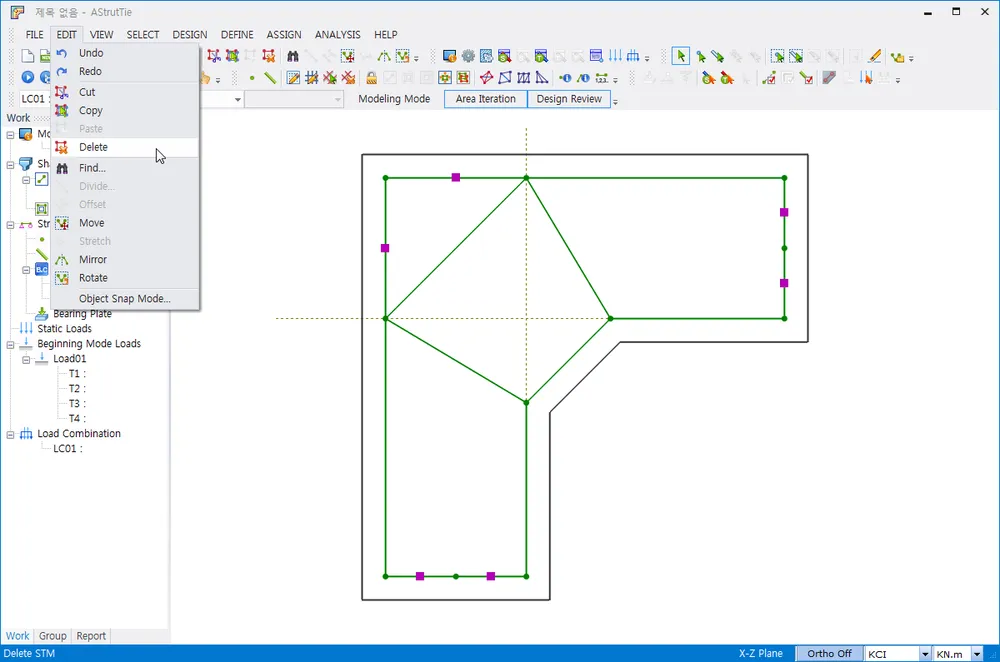This screenshot has height=662, width=1000.
Task: Select LC01 under Load Combination
Action: click(67, 448)
